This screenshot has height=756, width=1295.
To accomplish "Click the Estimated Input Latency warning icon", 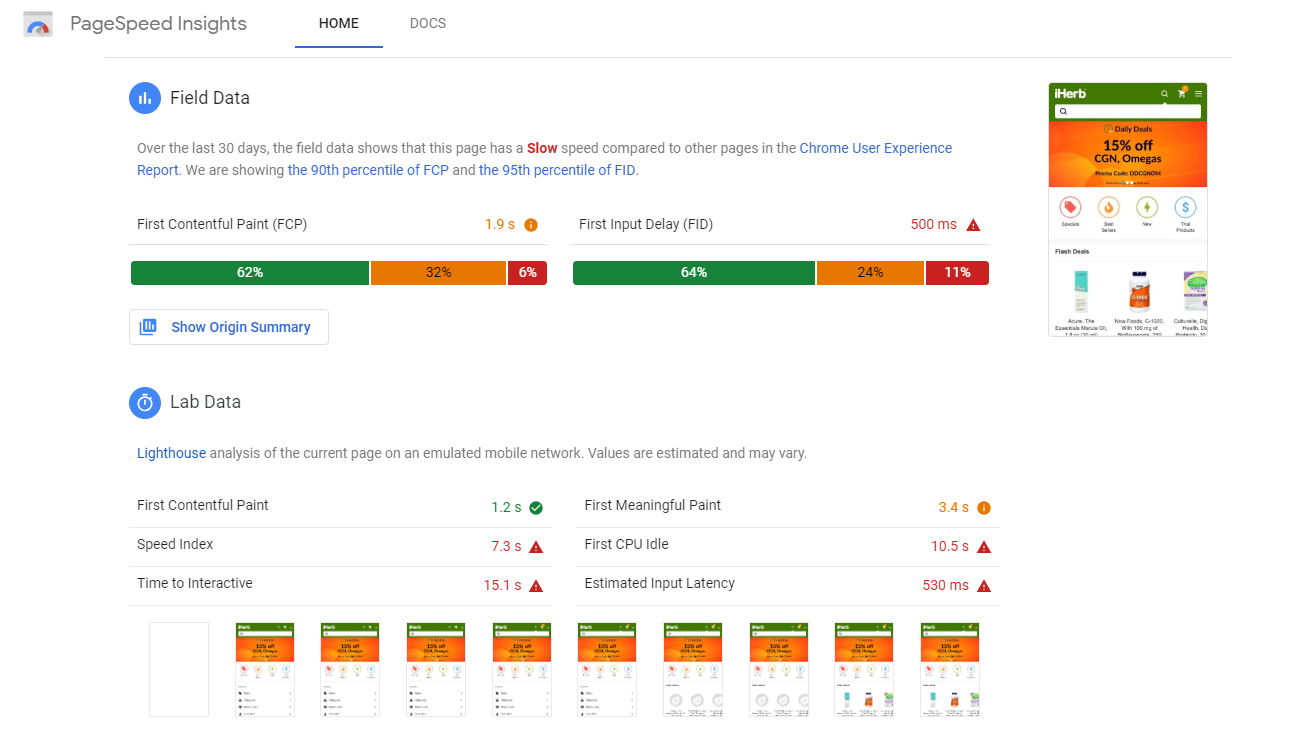I will pos(984,585).
